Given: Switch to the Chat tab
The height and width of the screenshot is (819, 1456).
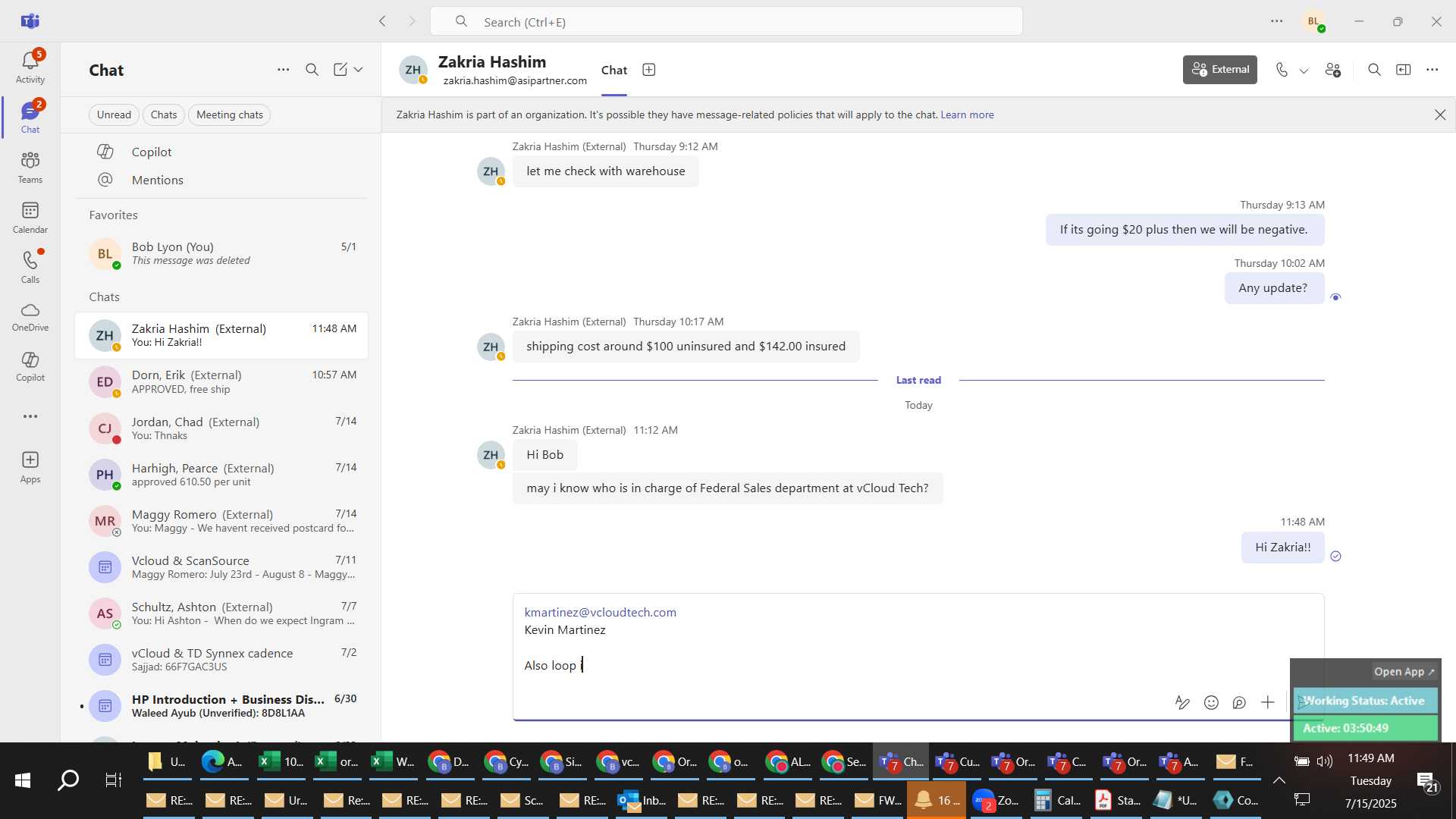Looking at the screenshot, I should 614,71.
